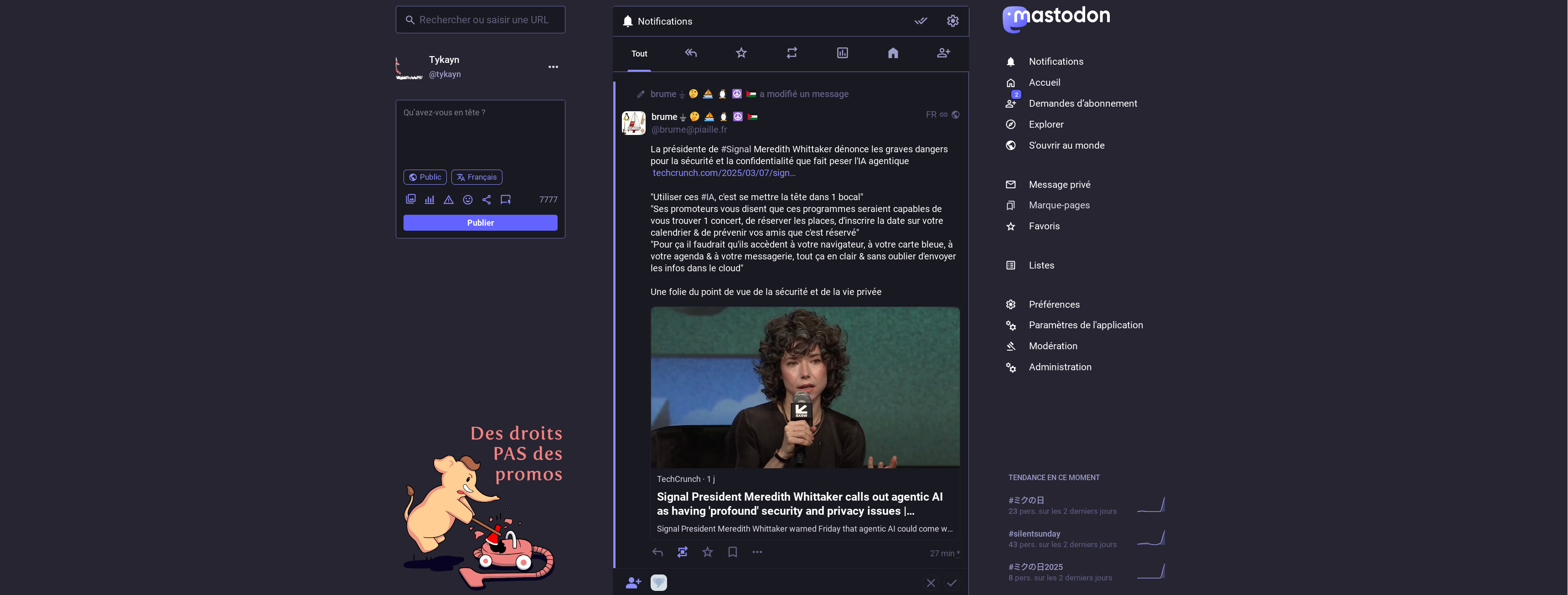Open the emoji picker
This screenshot has height=595, width=1568.
coord(467,200)
